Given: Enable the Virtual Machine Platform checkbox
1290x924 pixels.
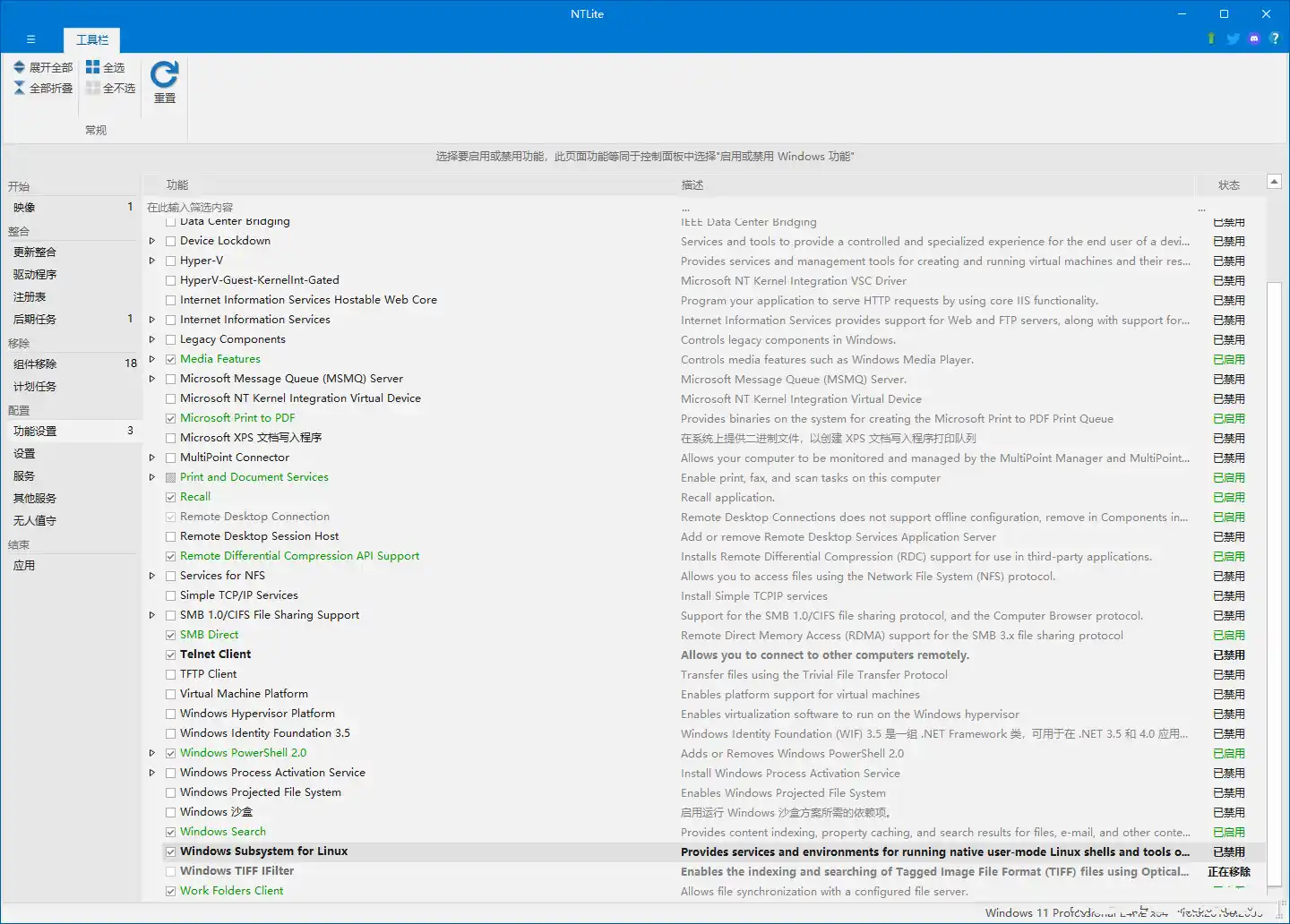Looking at the screenshot, I should click(x=170, y=694).
